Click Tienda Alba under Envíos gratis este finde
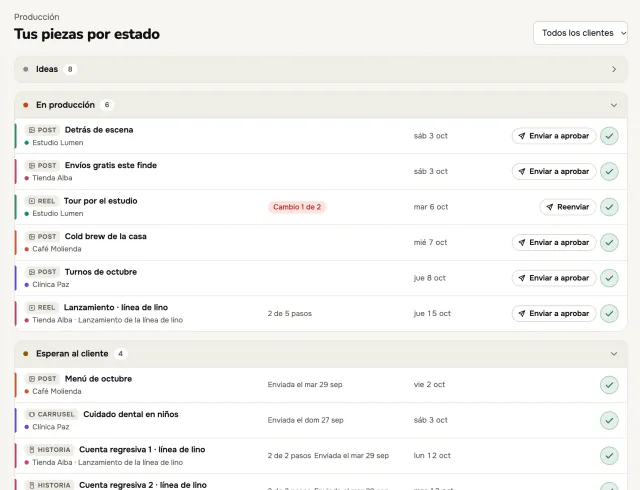The width and height of the screenshot is (640, 490). pyautogui.click(x=52, y=178)
